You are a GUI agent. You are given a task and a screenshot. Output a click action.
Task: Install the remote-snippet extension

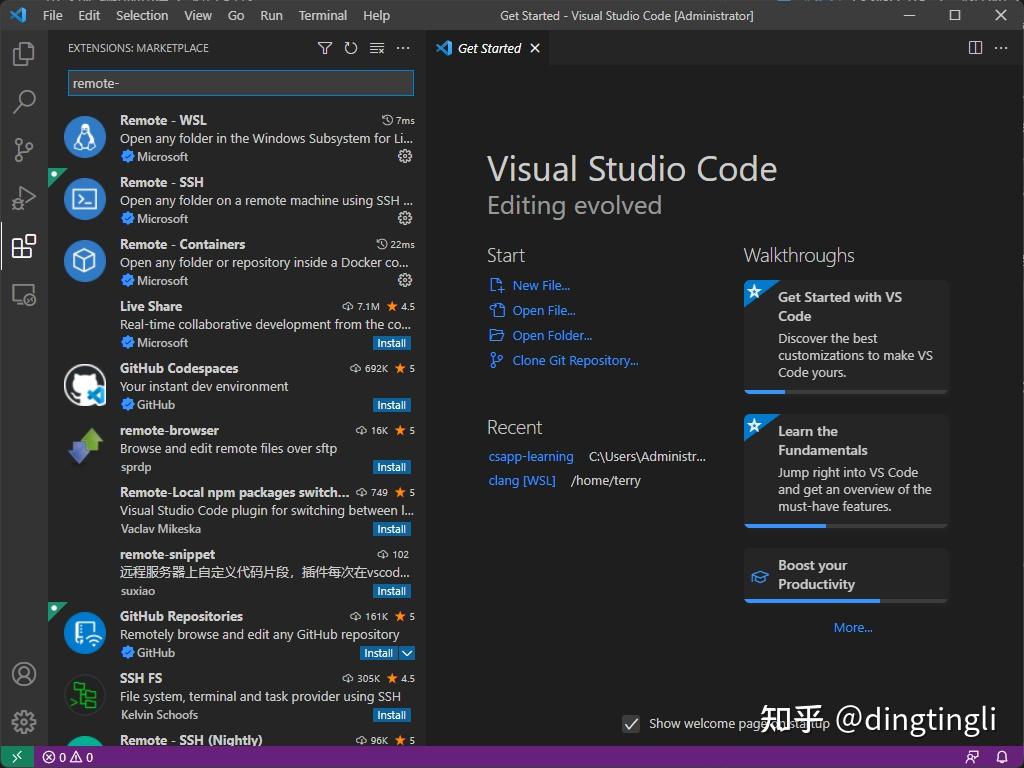click(392, 591)
